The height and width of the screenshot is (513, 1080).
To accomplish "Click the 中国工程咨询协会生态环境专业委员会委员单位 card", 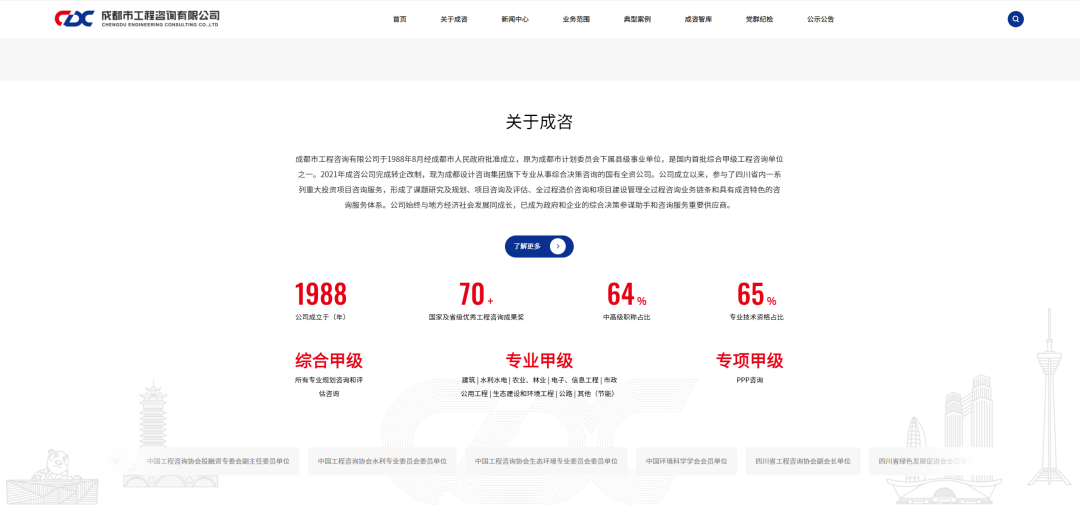I will point(546,461).
